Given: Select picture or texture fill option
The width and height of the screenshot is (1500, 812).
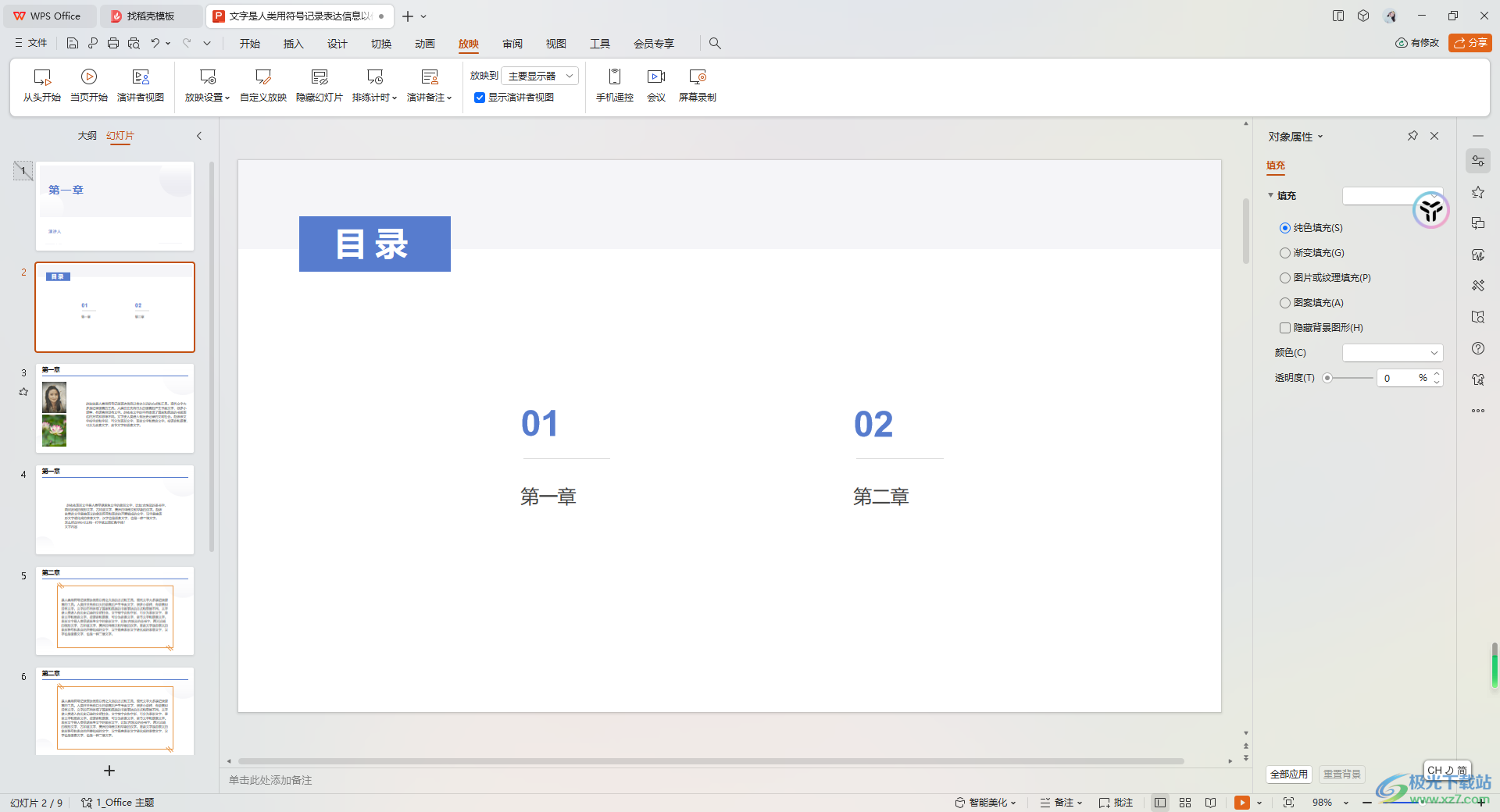Looking at the screenshot, I should [1284, 278].
